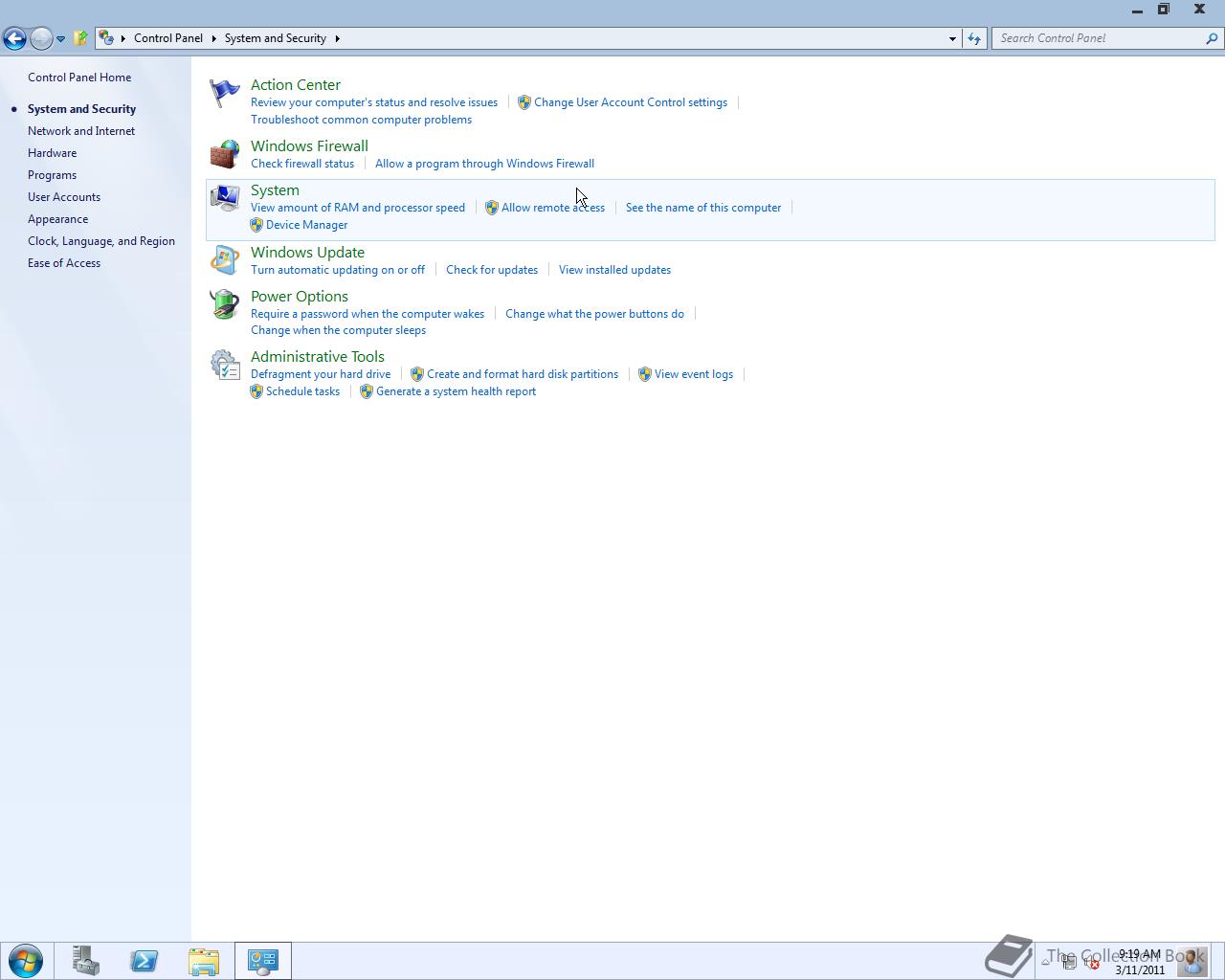Screen dimensions: 1225x980
Task: Open System heading link
Action: coord(275,190)
